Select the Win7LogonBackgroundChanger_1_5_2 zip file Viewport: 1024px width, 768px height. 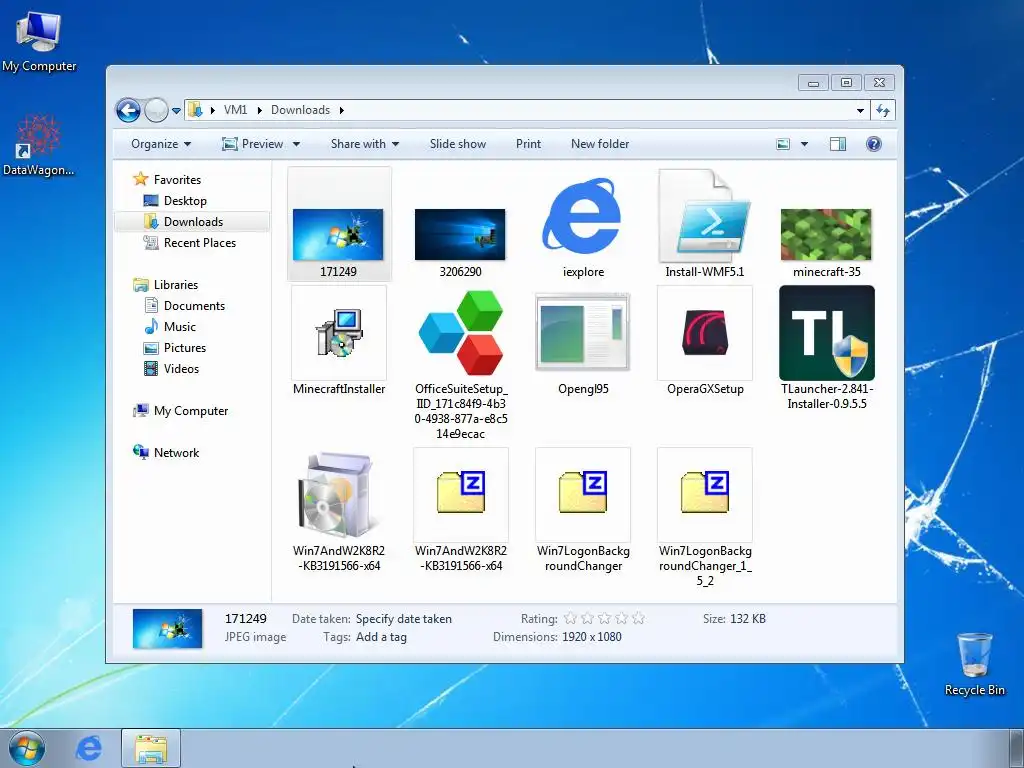[705, 517]
